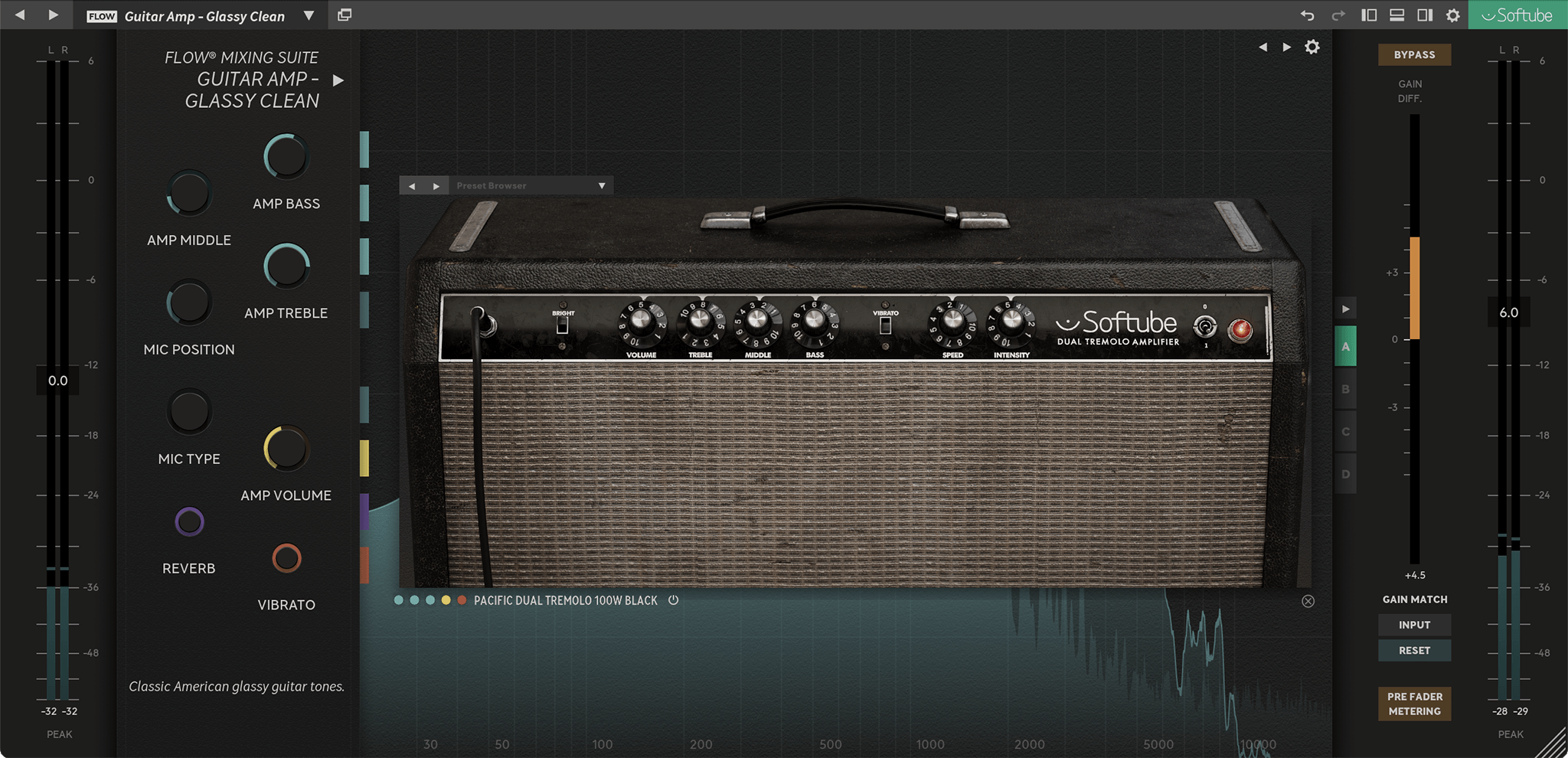Click the next arrow in the Preset Browser bar
Image resolution: width=1568 pixels, height=758 pixels.
click(x=436, y=186)
